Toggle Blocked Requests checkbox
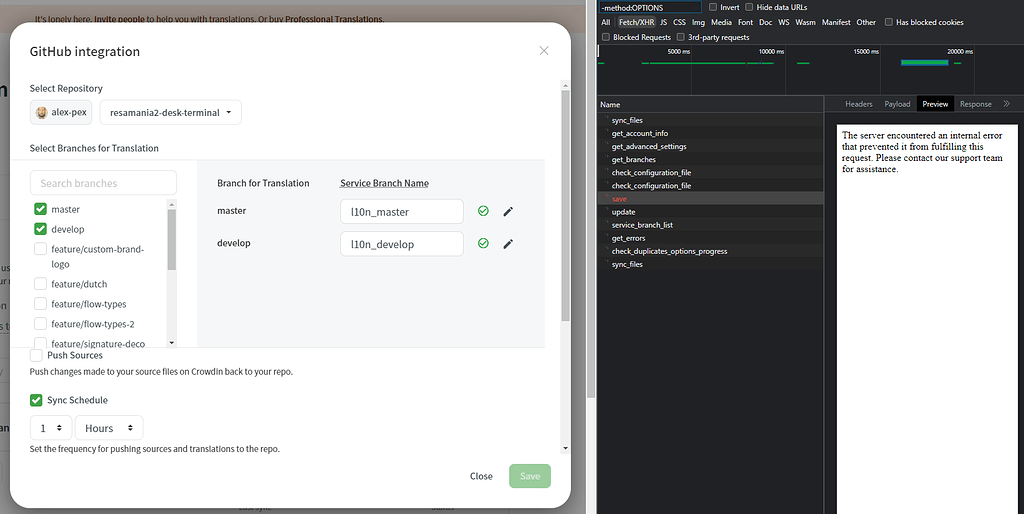The width and height of the screenshot is (1024, 514). point(605,37)
